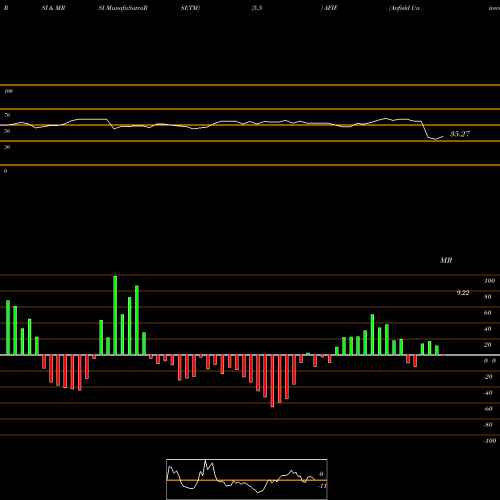Viewport: 500px width, 500px height.
Task: Click the RSI value 35.27 label
Action: [460, 134]
